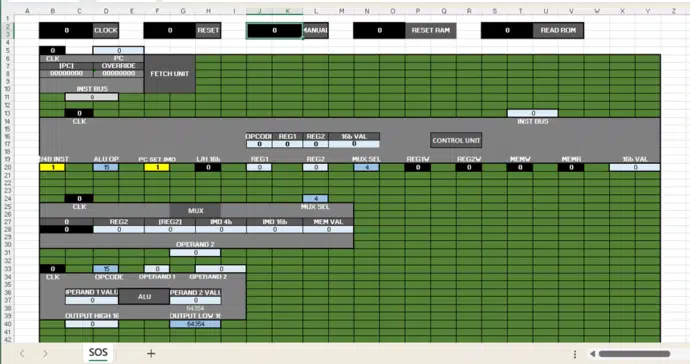Screen dimensions: 690x364
Task: Click the RESET button
Action: tap(208, 30)
